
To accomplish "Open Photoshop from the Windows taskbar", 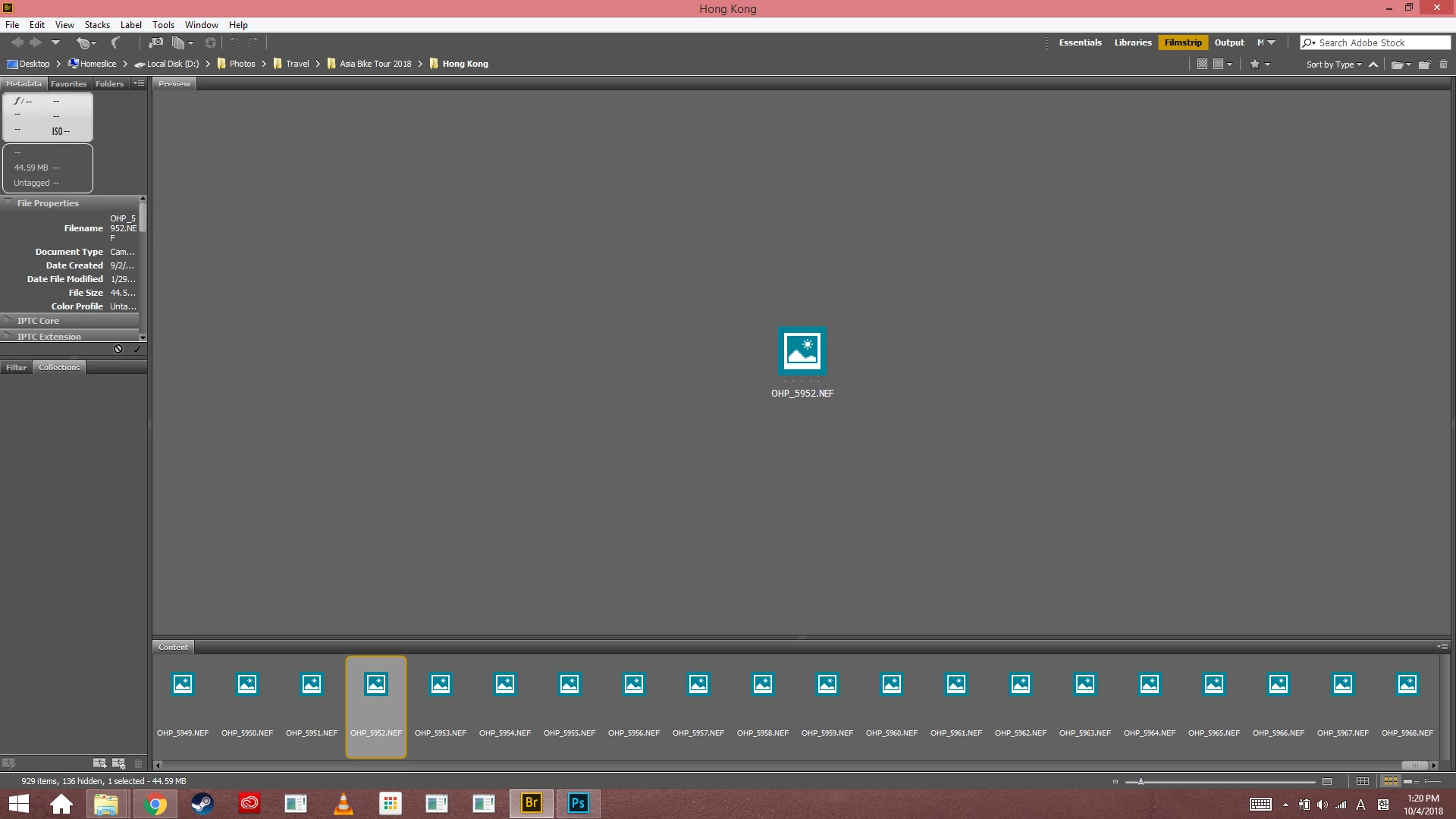I will [x=578, y=803].
